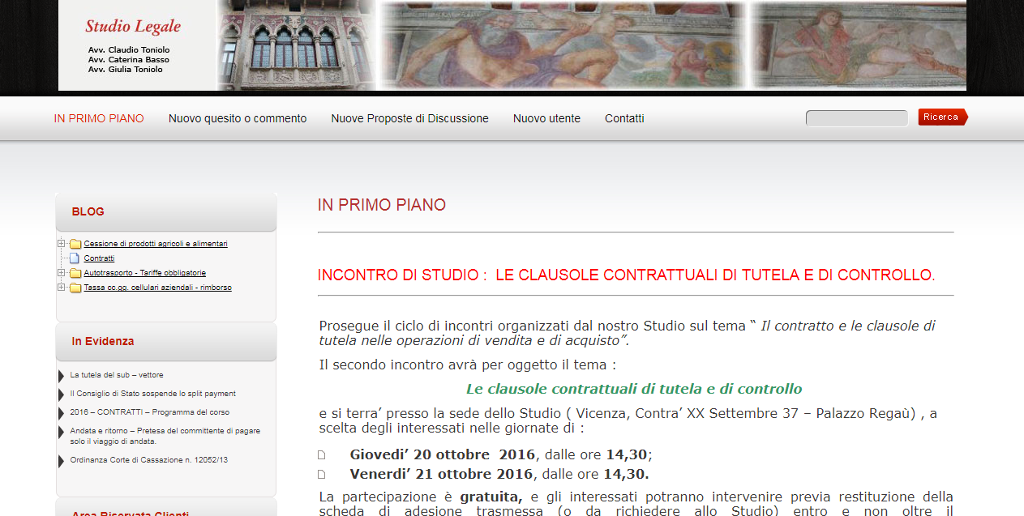The height and width of the screenshot is (516, 1024).
Task: Click folder icon beside Tassa cc.gg. cellulari aziendali
Action: click(75, 287)
